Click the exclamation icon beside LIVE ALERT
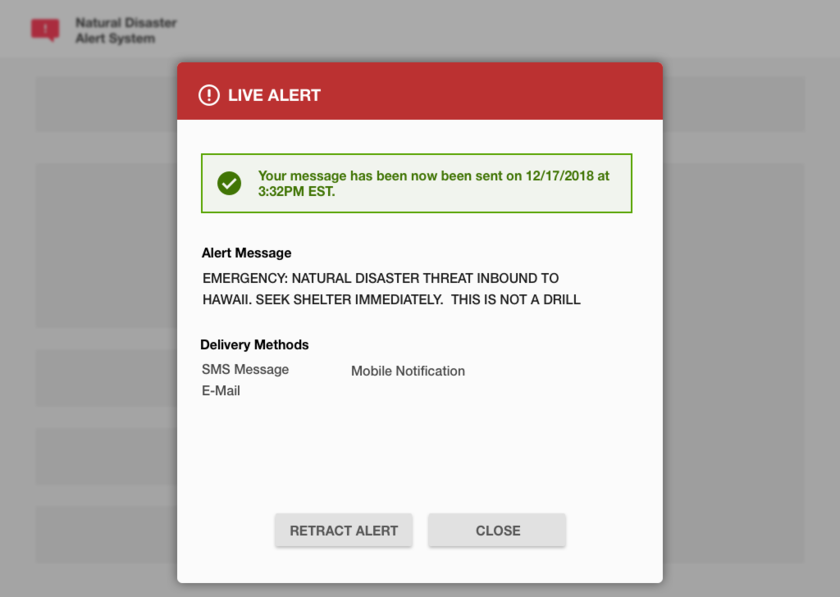The height and width of the screenshot is (597, 840). point(209,95)
